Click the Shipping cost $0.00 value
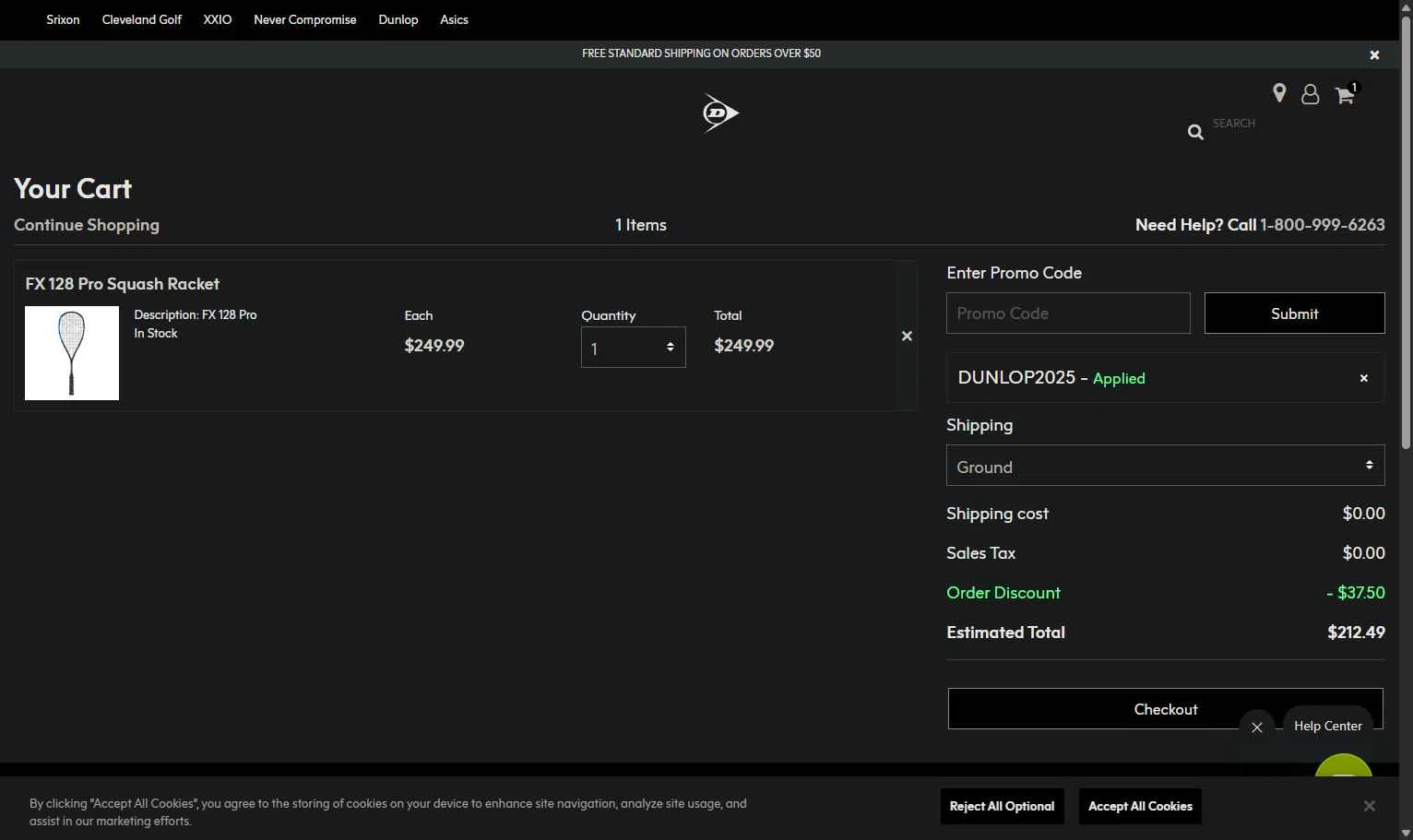This screenshot has height=840, width=1413. click(1363, 514)
